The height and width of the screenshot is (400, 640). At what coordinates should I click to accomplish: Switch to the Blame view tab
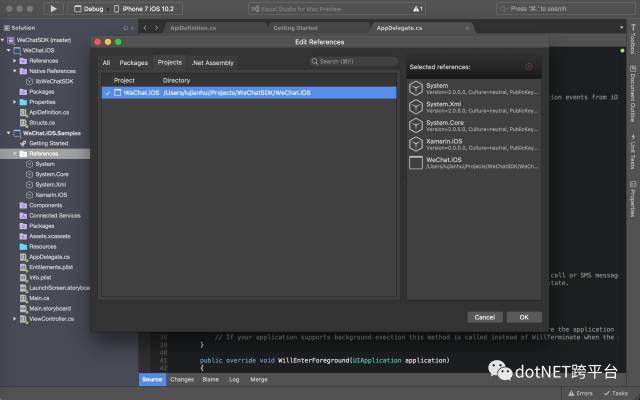[x=211, y=380]
